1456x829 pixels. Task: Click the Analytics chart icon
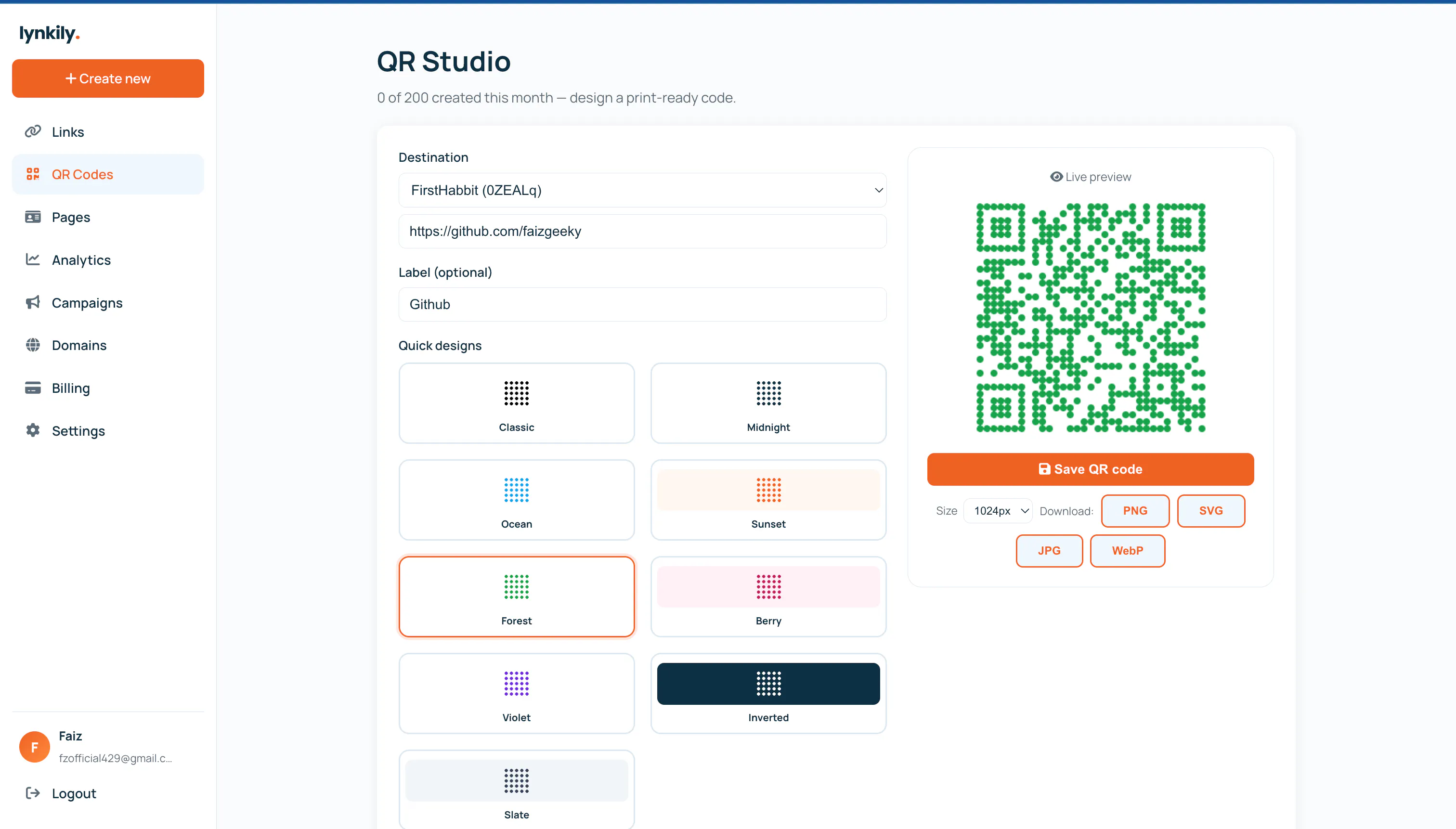pos(33,259)
